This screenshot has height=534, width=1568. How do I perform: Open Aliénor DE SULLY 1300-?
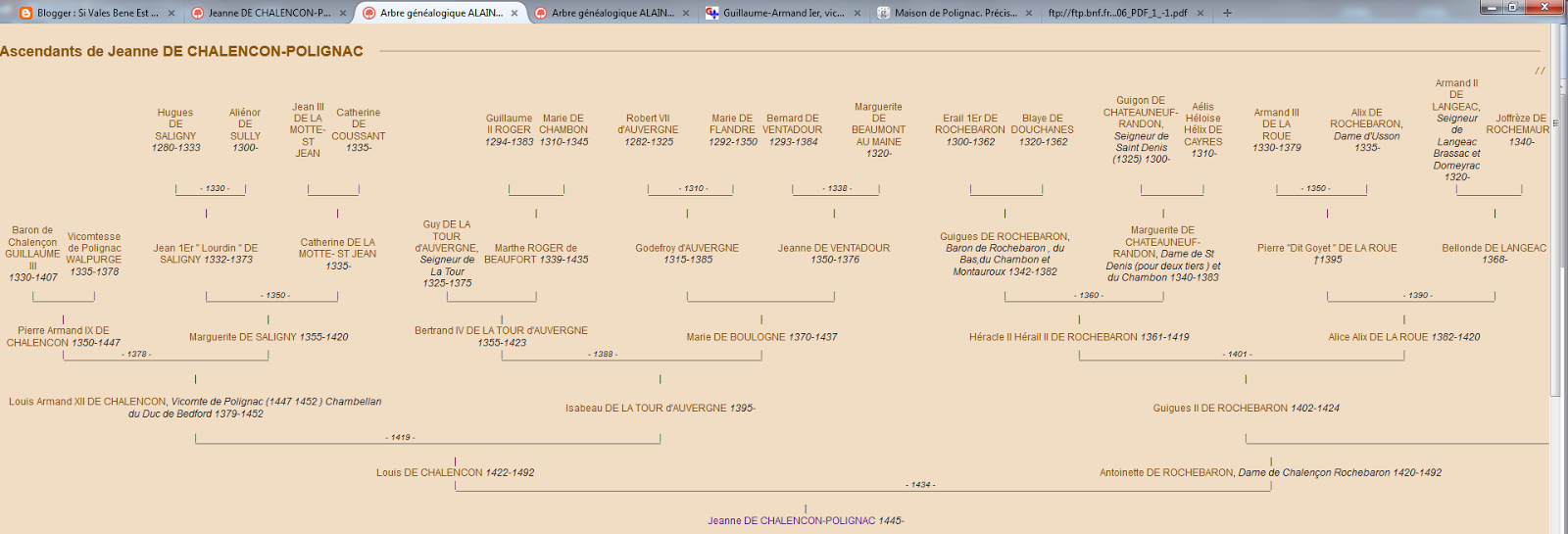pos(245,130)
